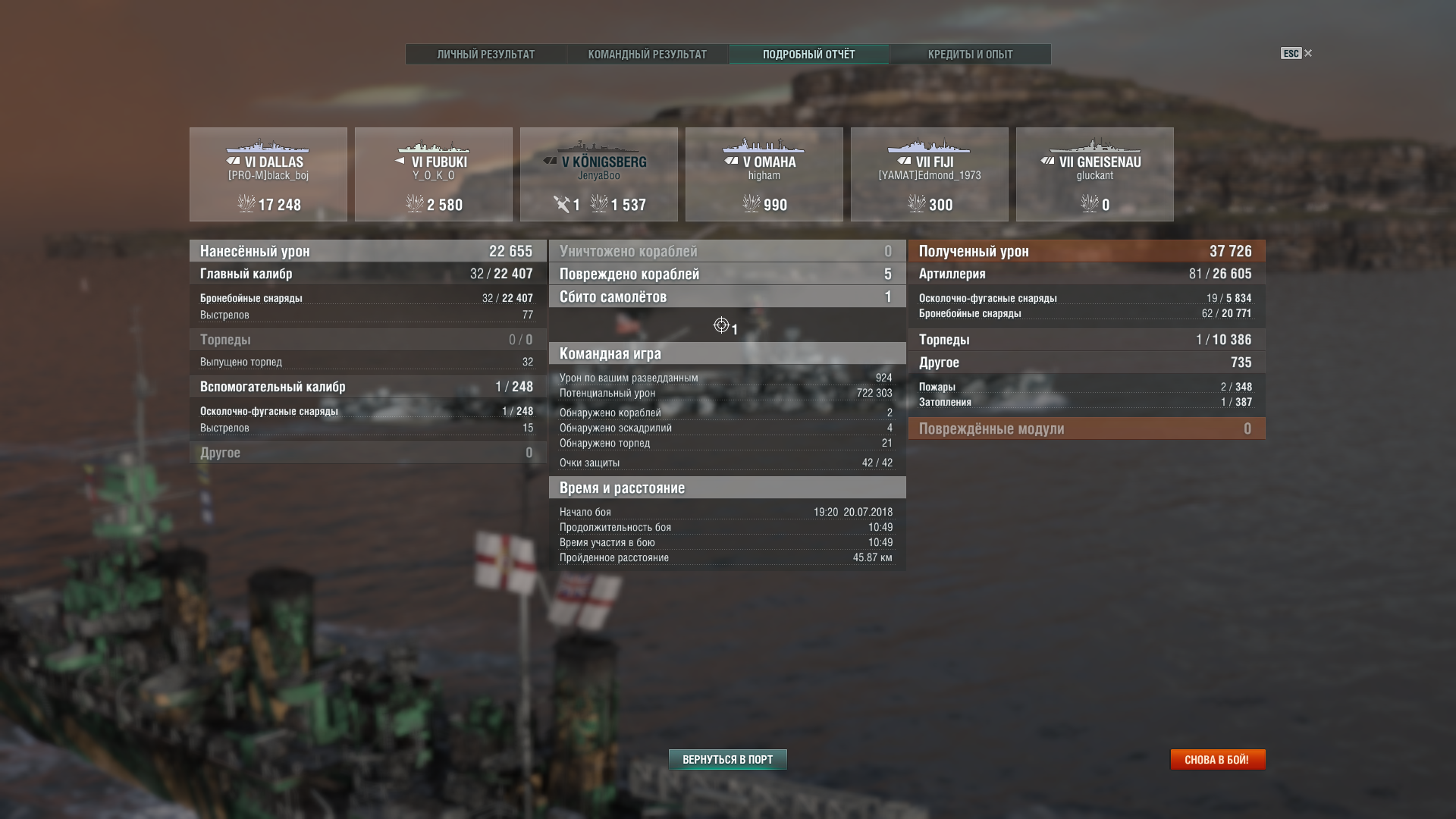Viewport: 1456px width, 819px height.
Task: Select the Подробный отчёт tab
Action: click(x=809, y=55)
